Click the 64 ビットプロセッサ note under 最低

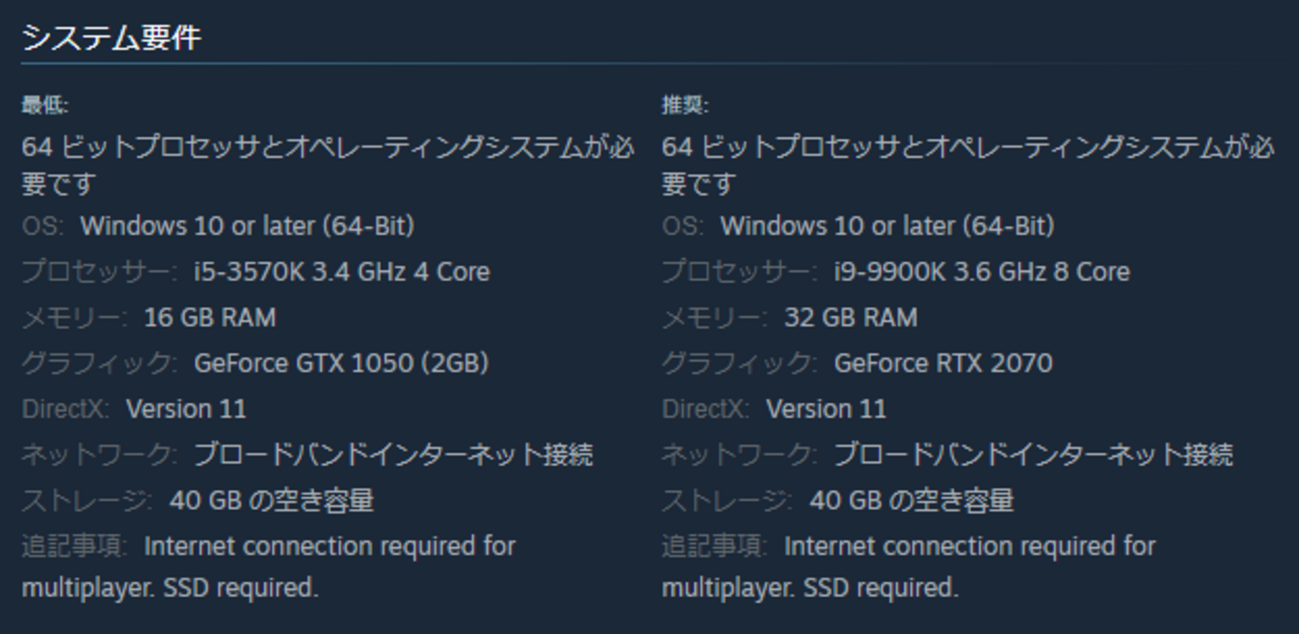327,149
